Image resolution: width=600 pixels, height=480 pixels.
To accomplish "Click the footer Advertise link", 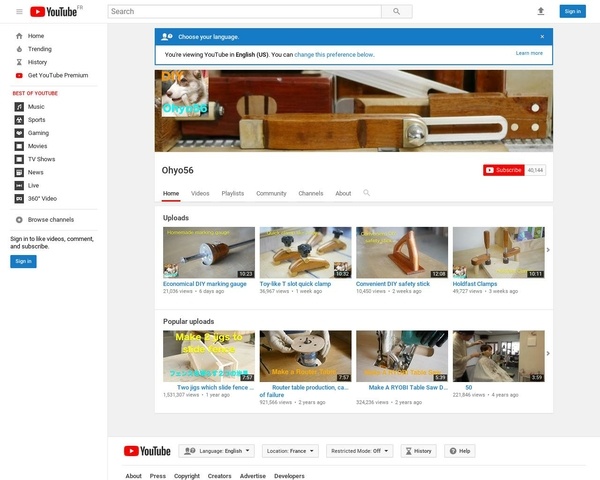I will 253,476.
